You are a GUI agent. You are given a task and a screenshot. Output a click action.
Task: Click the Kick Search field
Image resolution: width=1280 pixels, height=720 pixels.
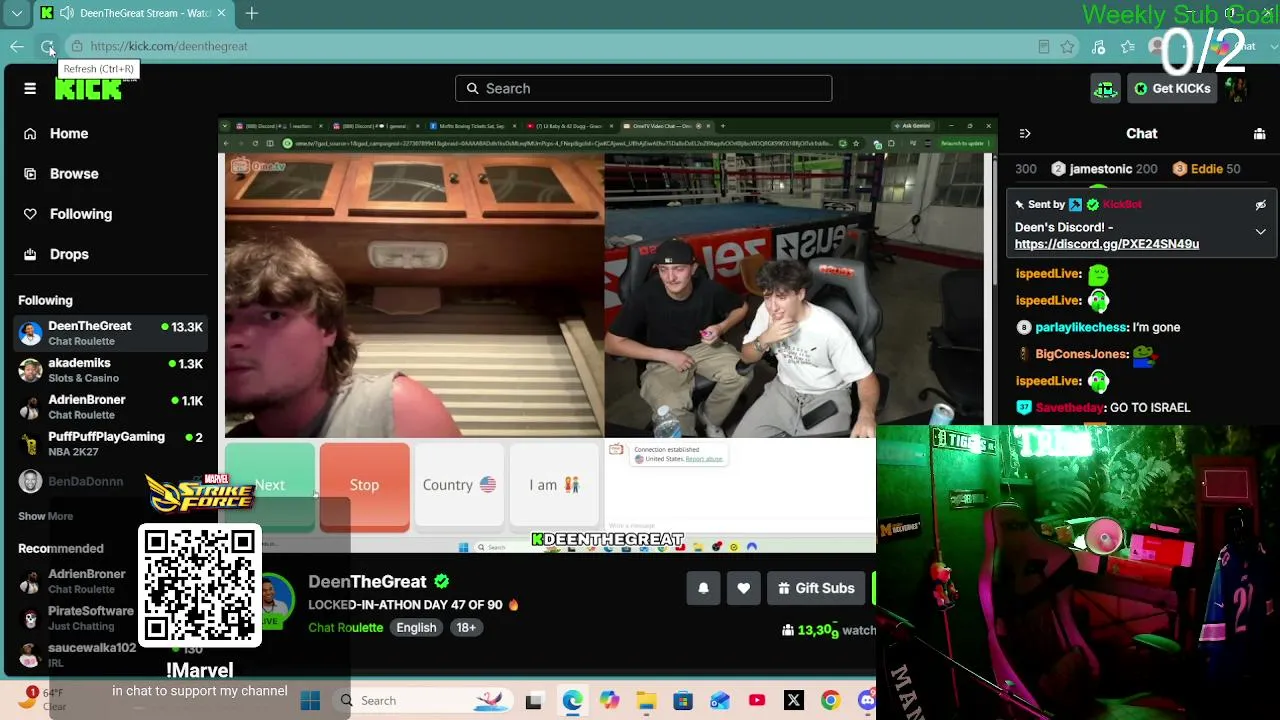pyautogui.click(x=643, y=89)
